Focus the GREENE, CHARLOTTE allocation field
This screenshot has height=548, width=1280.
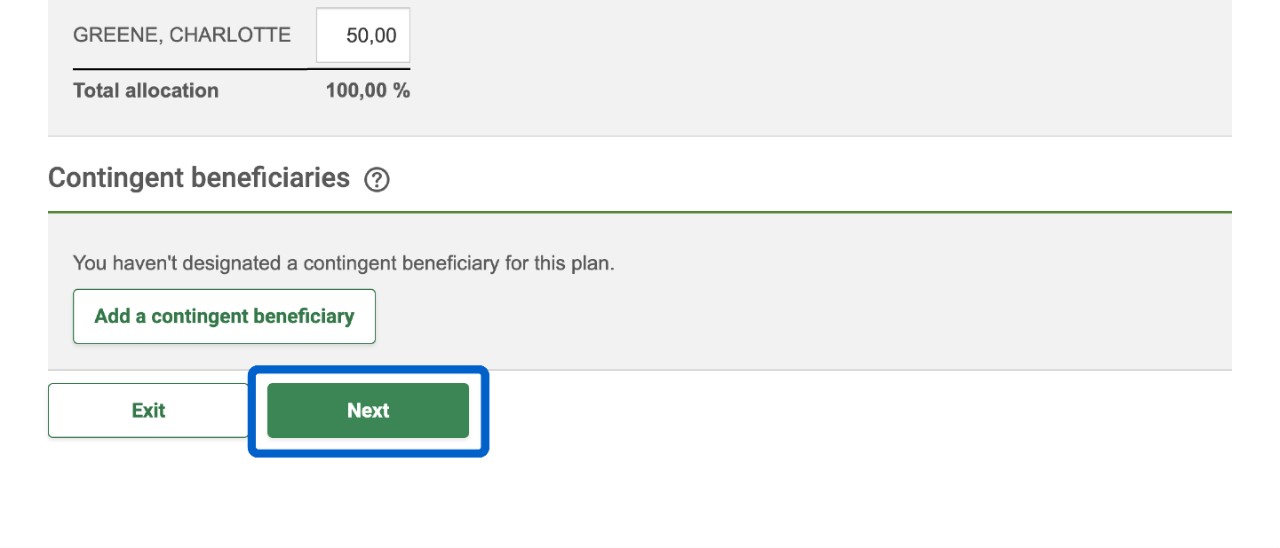tap(363, 36)
